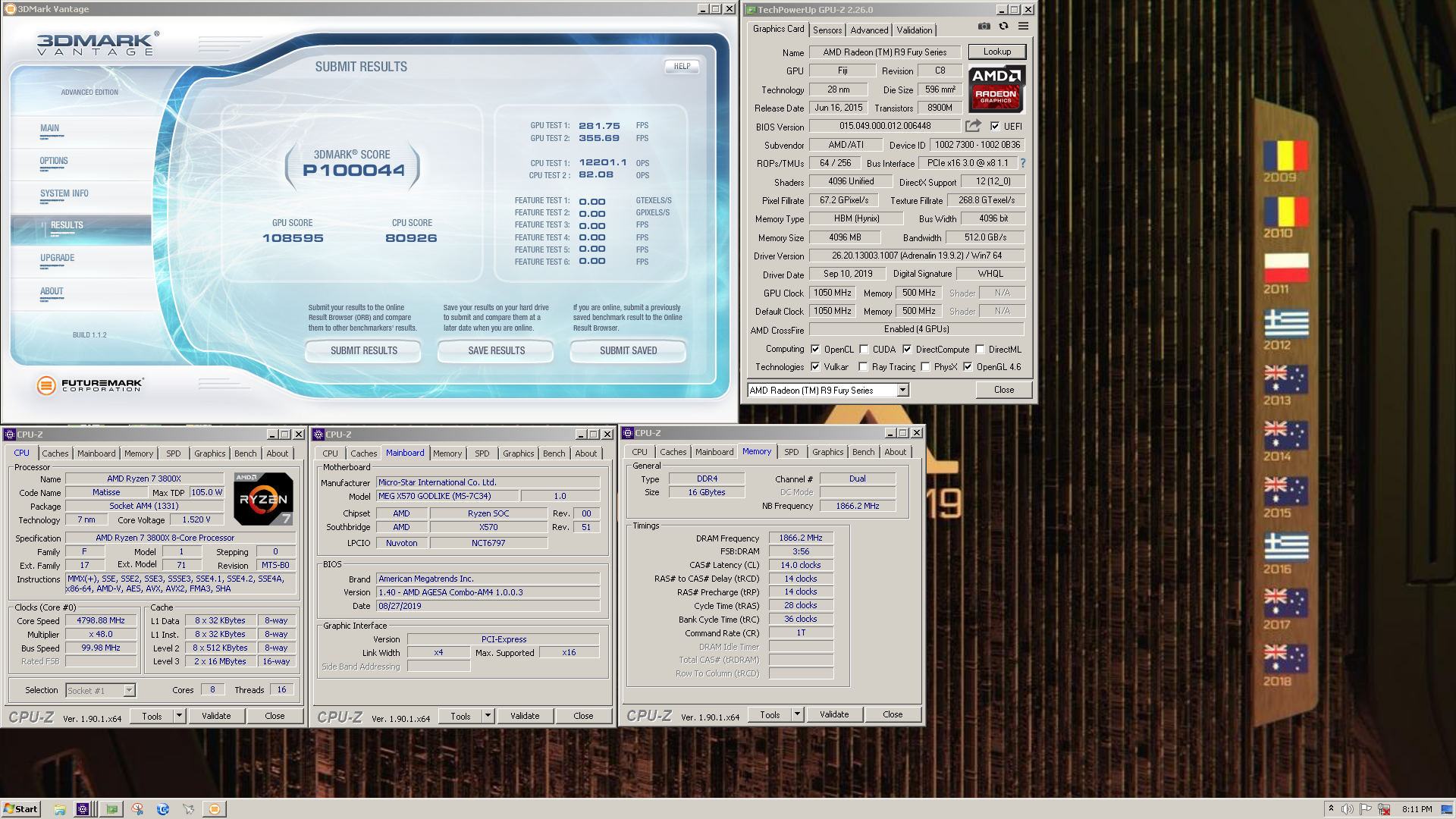Toggle the UEFI checkbox in GPU-Z

995,127
